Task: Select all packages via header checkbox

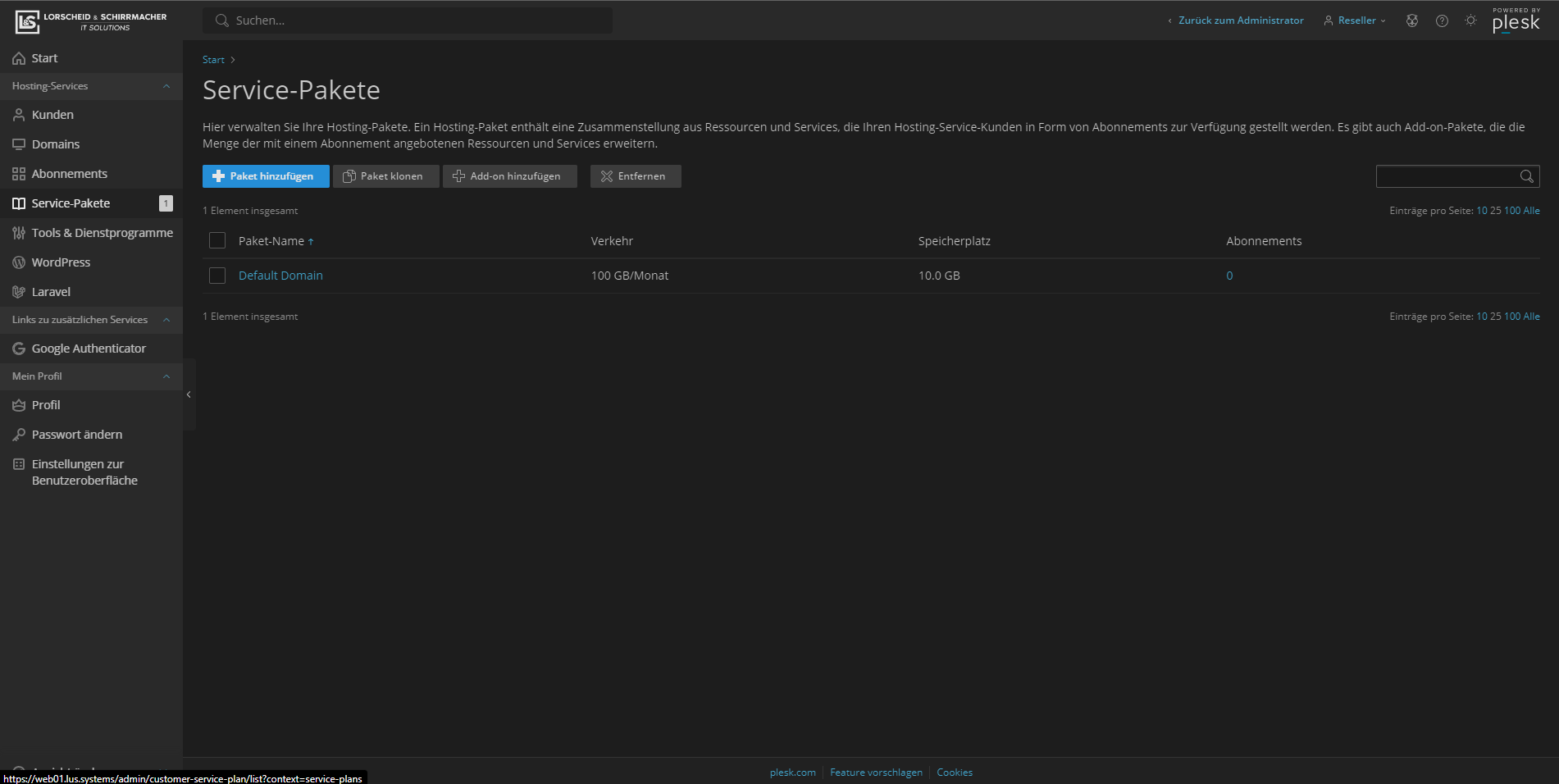Action: 217,240
